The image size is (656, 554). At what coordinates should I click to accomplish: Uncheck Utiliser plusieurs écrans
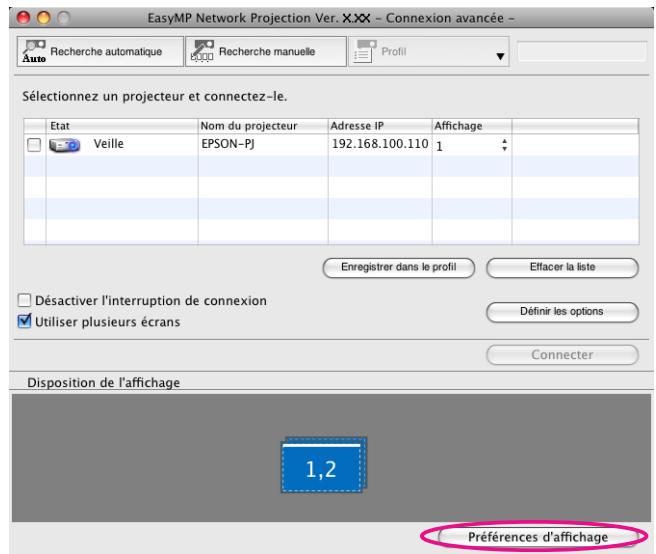click(25, 321)
